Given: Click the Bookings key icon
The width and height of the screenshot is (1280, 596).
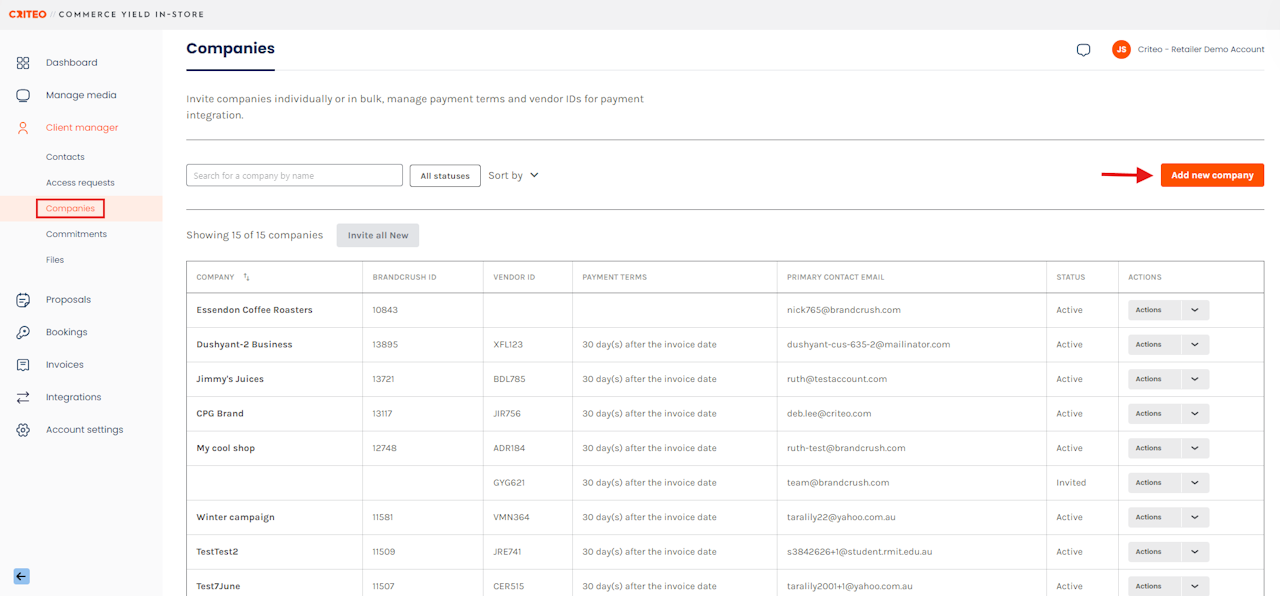Looking at the screenshot, I should 23,332.
